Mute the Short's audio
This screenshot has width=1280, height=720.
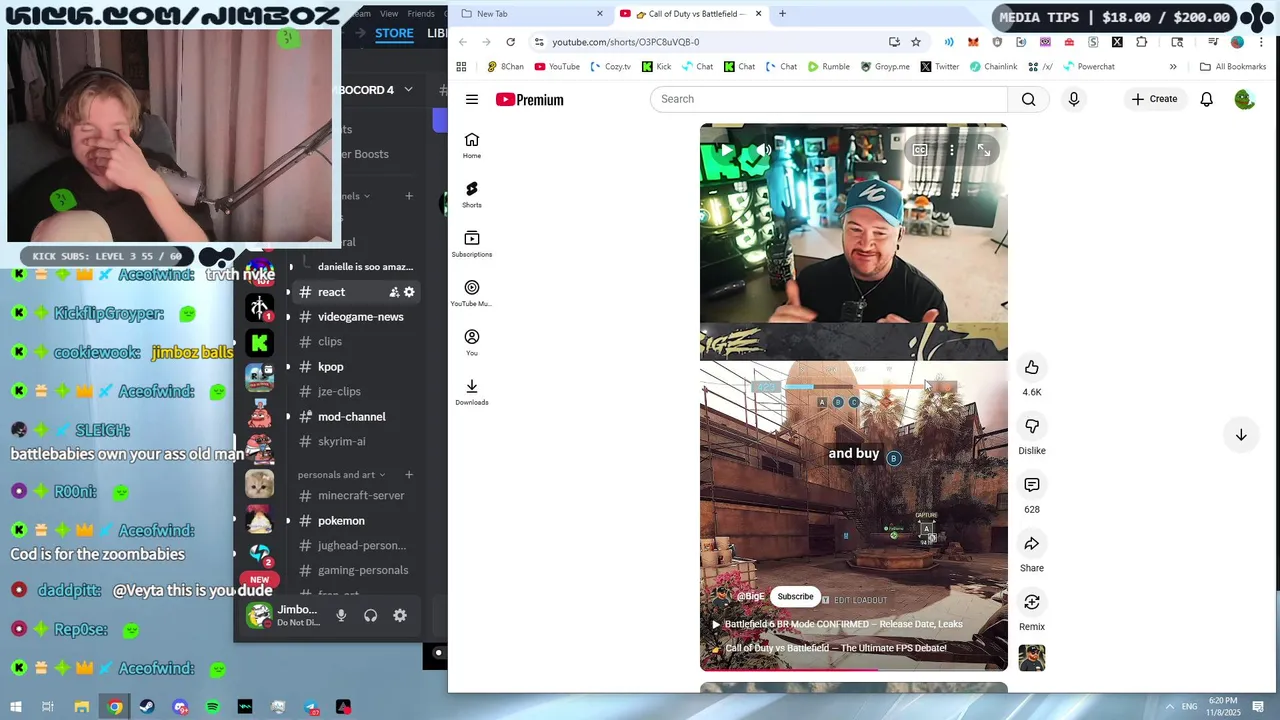[766, 150]
